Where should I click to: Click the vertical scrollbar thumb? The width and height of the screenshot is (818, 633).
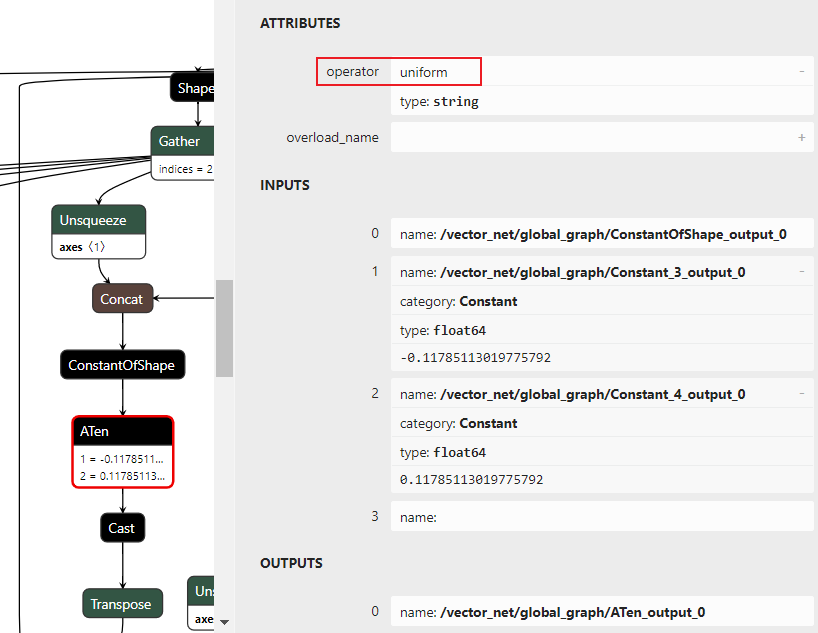pos(224,328)
